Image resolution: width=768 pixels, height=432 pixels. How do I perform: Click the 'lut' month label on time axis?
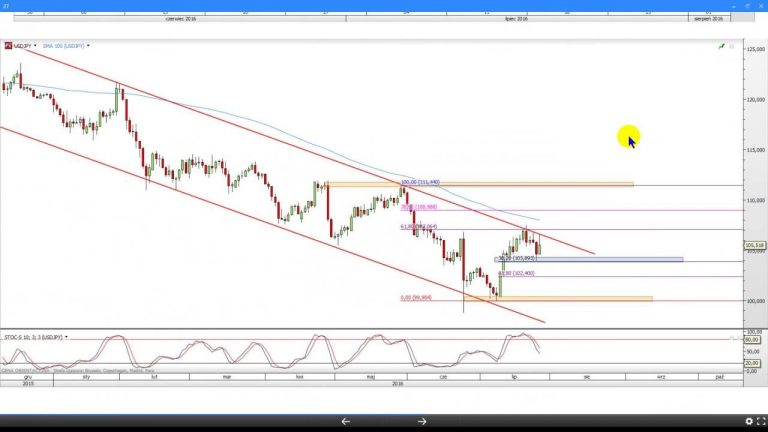pyautogui.click(x=154, y=377)
